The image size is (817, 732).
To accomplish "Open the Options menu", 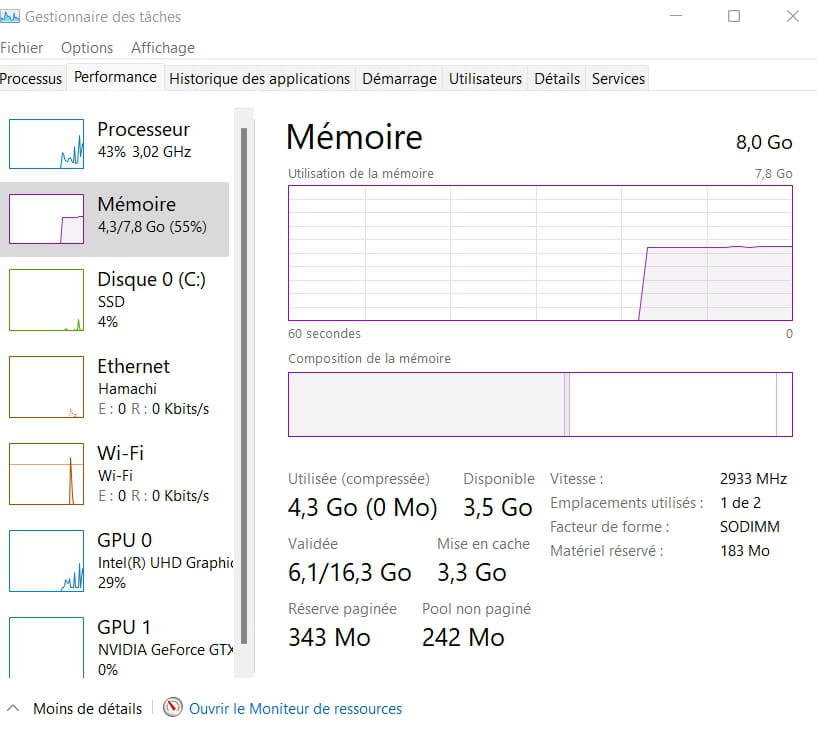I will click(x=86, y=48).
